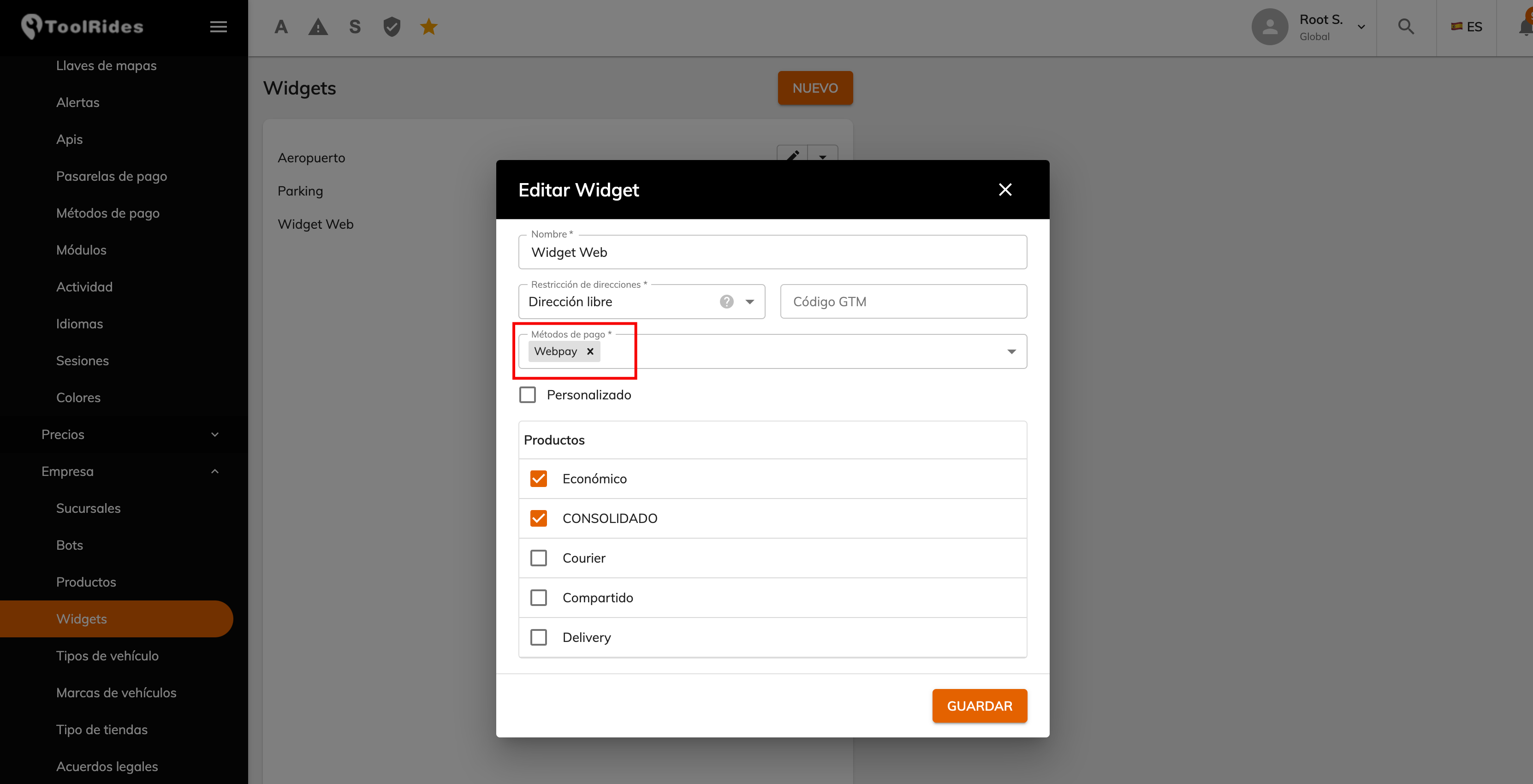
Task: Open Apis in sidebar
Action: pyautogui.click(x=70, y=139)
